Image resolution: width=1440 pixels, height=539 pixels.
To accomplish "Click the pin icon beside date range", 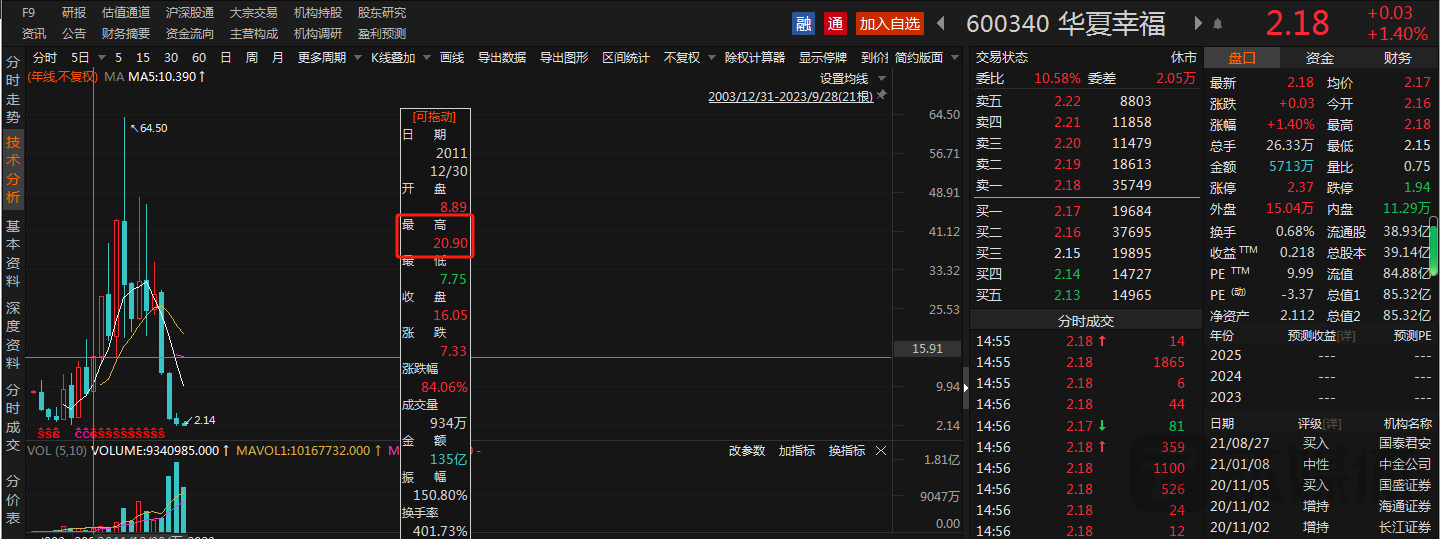I will click(881, 97).
